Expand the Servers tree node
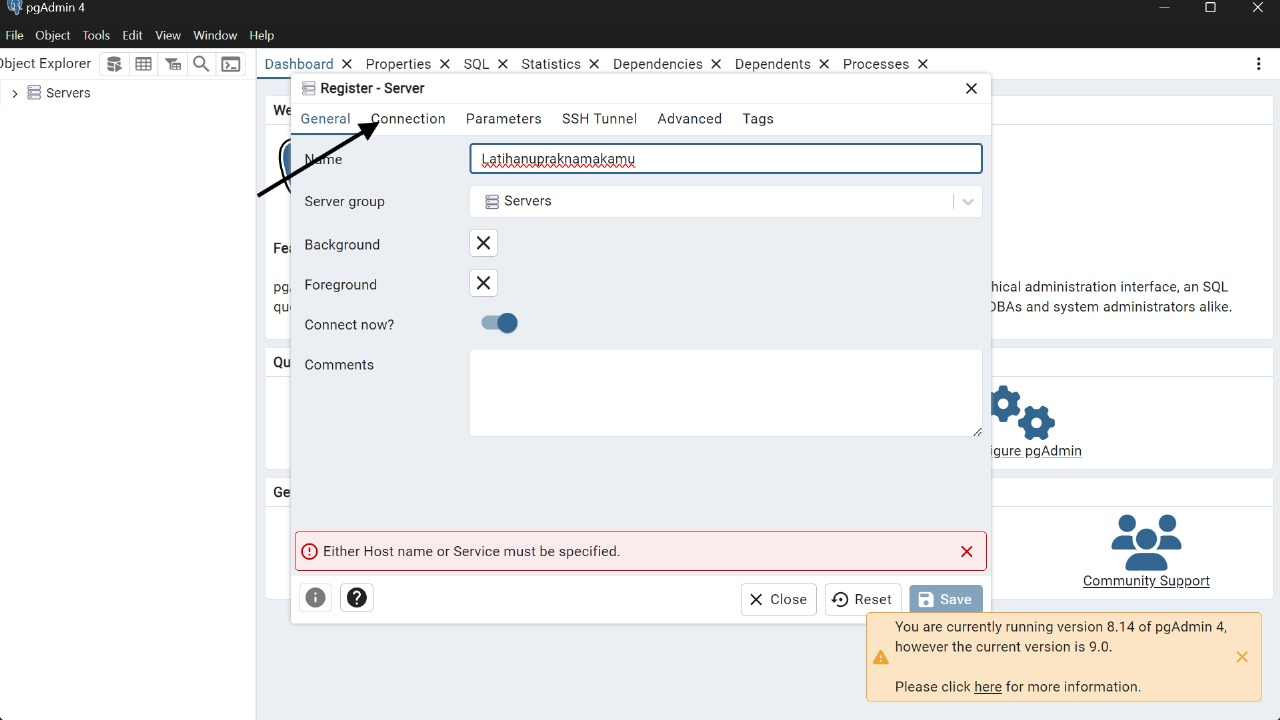 click(15, 93)
